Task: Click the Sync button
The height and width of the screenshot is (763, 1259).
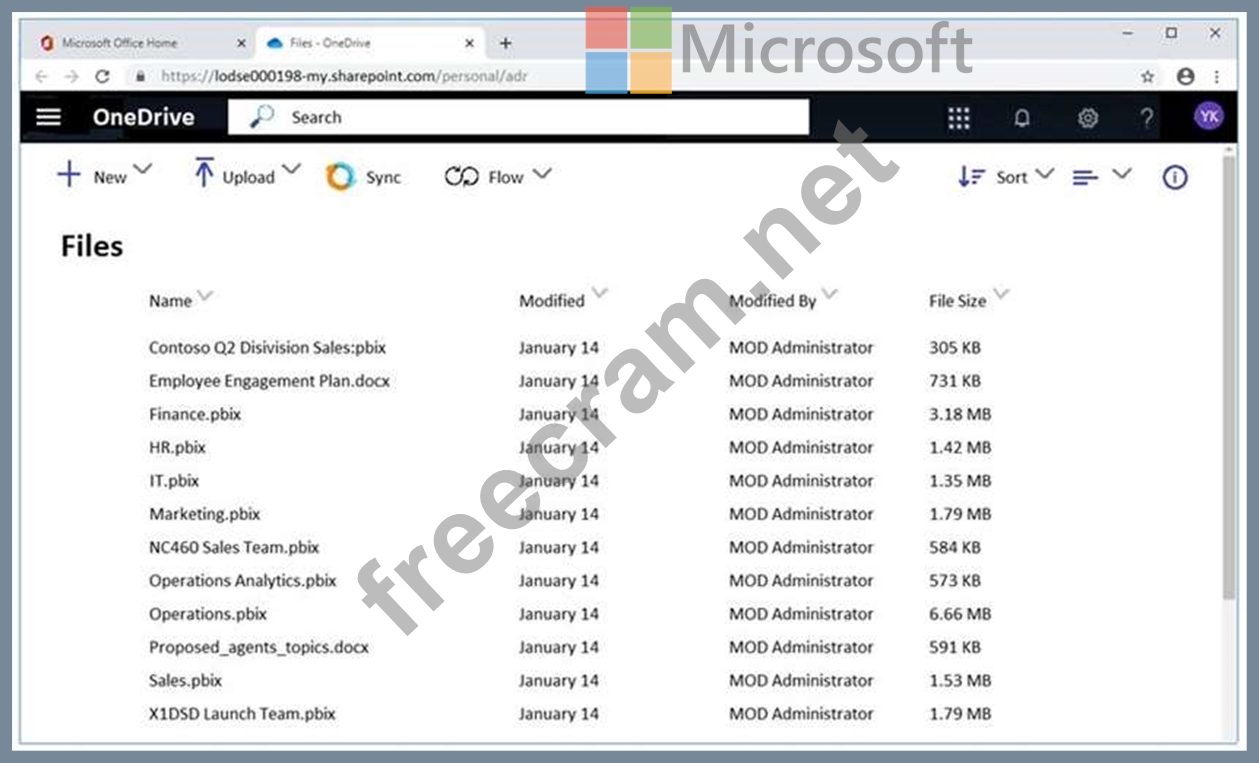Action: tap(364, 177)
